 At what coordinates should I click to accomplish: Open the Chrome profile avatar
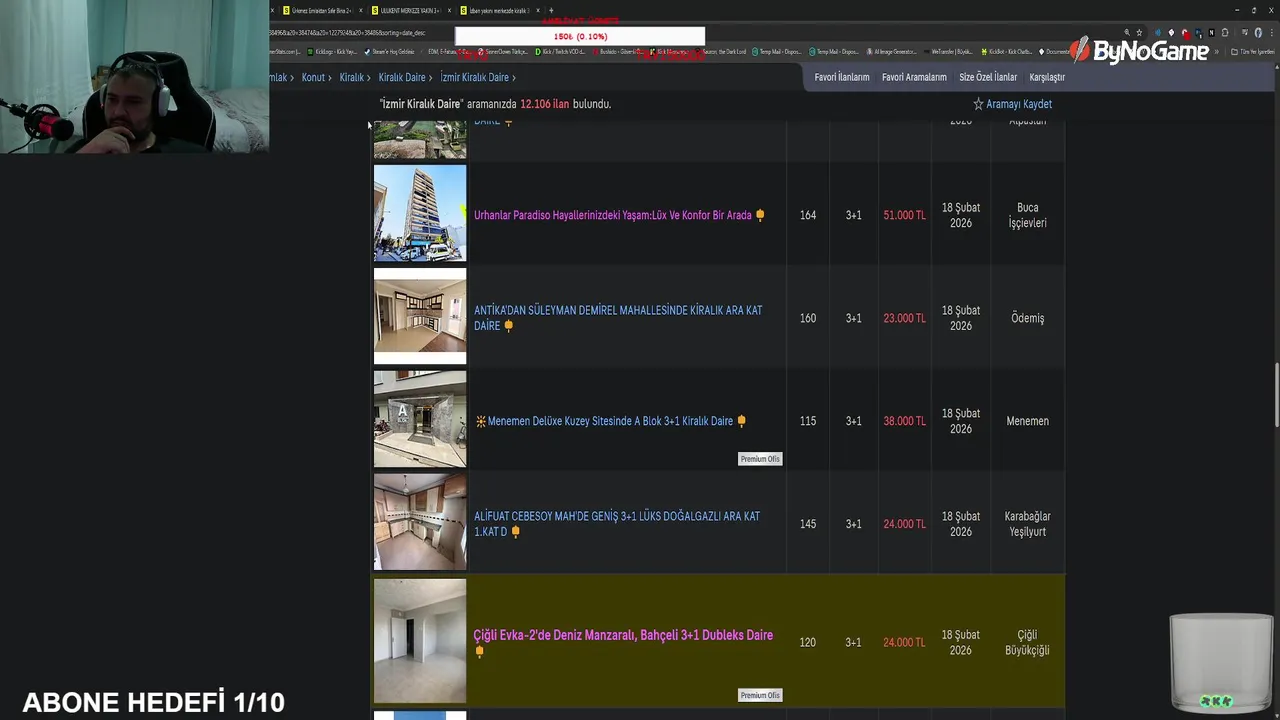tap(1258, 33)
